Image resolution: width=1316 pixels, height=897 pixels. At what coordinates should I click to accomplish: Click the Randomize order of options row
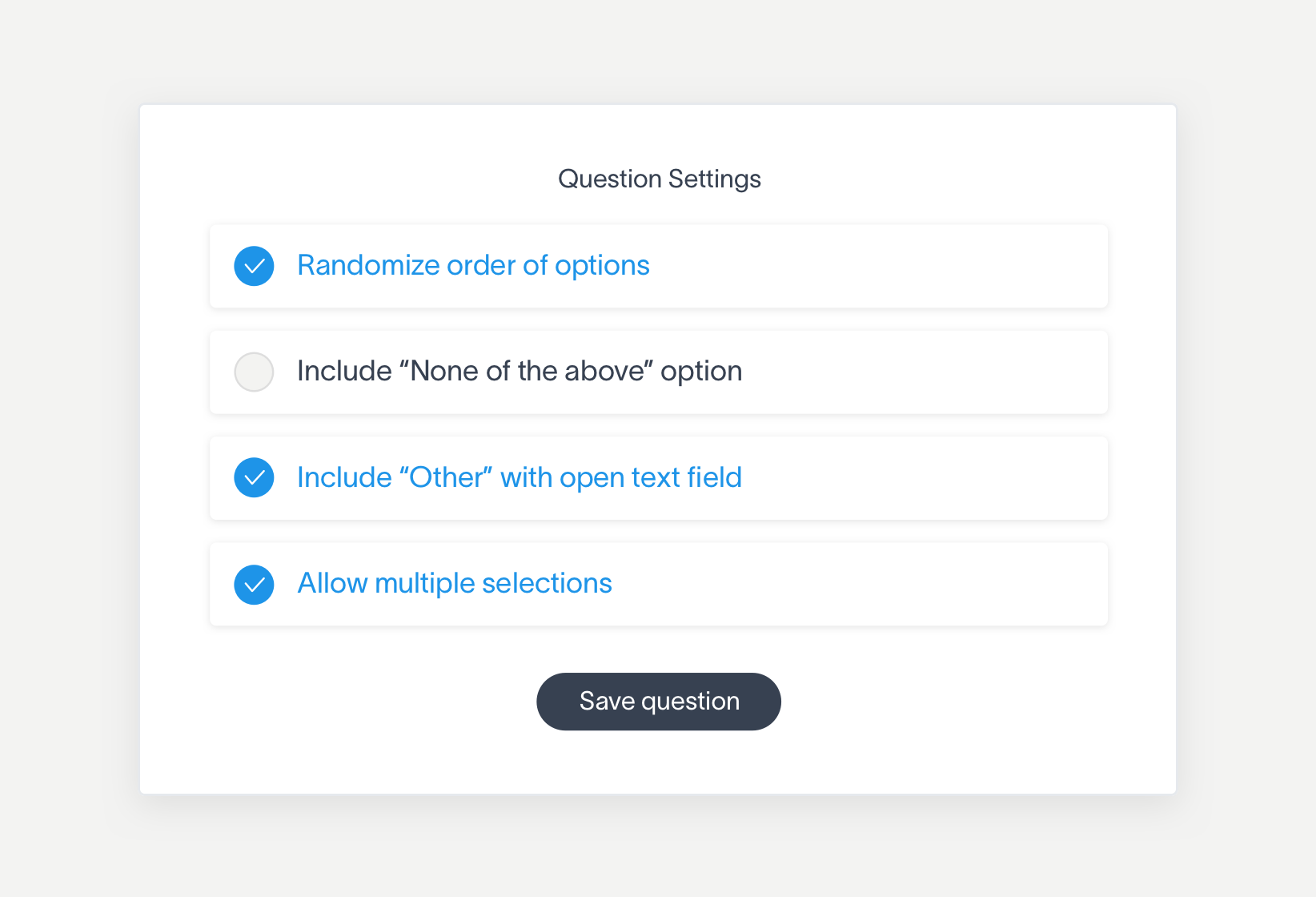click(881, 266)
